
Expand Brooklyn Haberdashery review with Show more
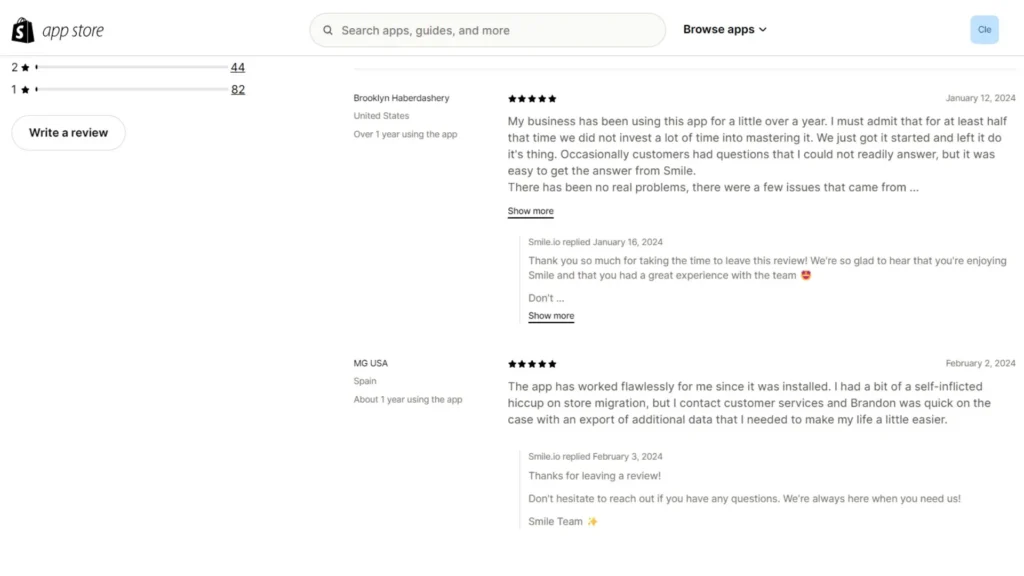[x=530, y=211]
